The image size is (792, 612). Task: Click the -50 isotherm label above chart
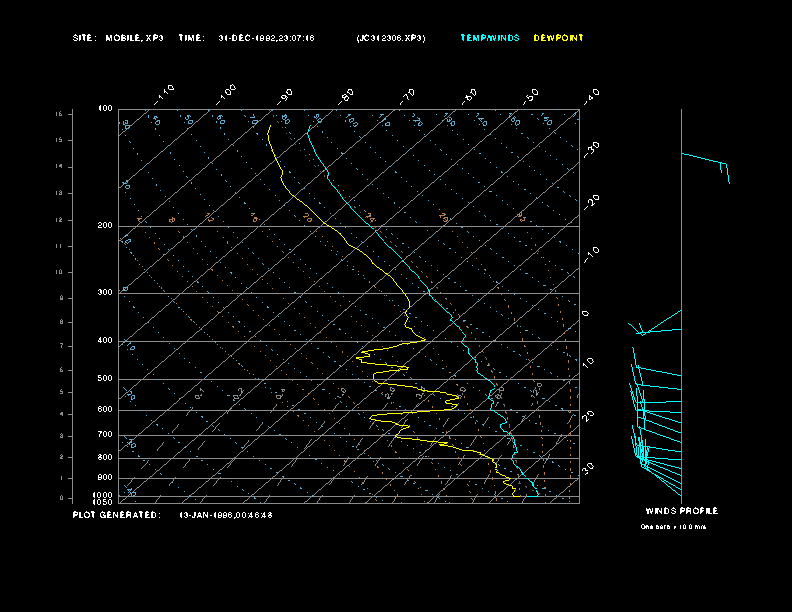(x=531, y=96)
